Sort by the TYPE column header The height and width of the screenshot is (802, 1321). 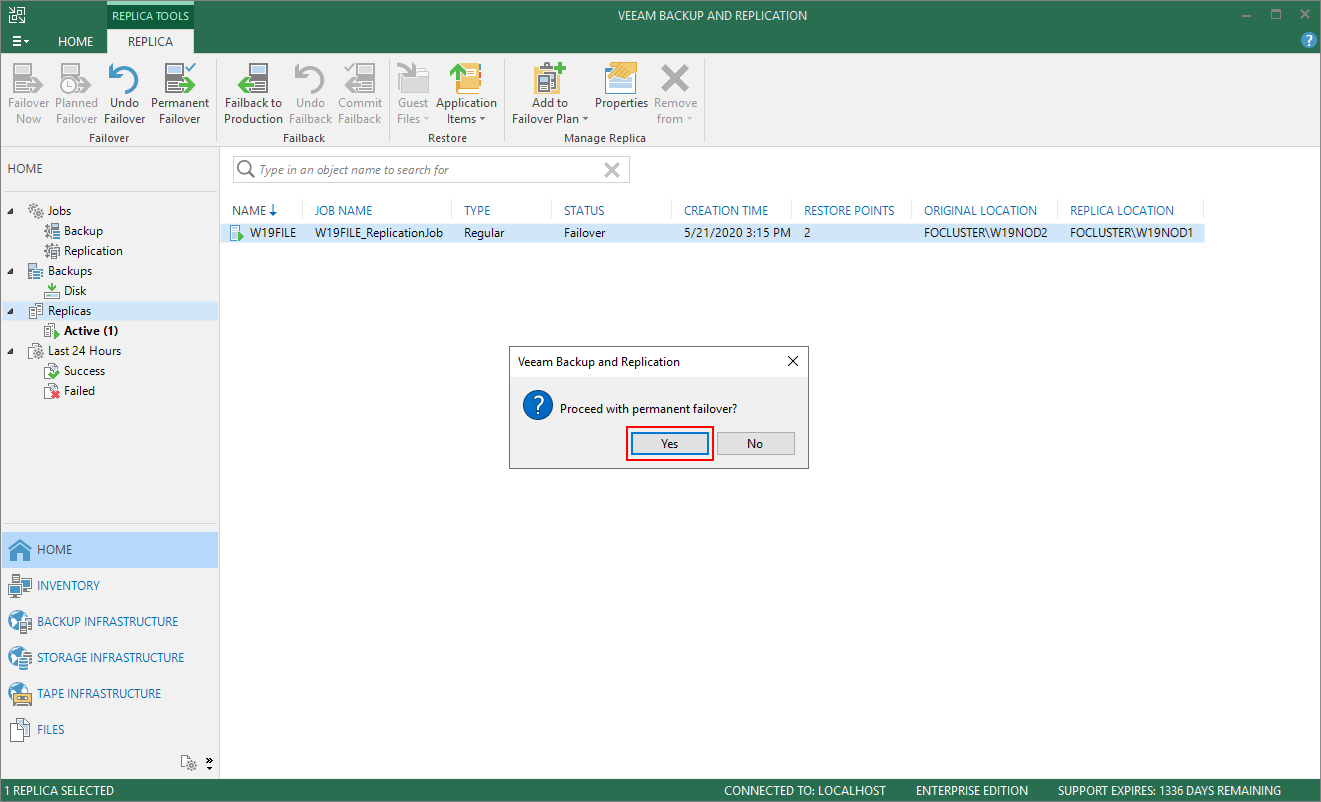(477, 211)
